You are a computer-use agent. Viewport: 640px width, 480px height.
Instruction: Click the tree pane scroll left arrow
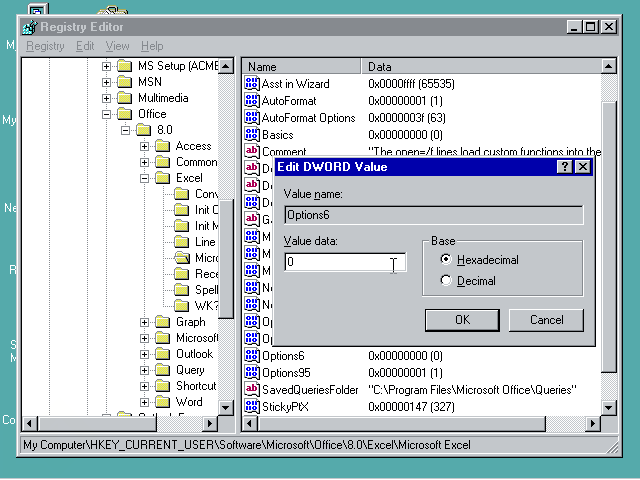coord(29,424)
